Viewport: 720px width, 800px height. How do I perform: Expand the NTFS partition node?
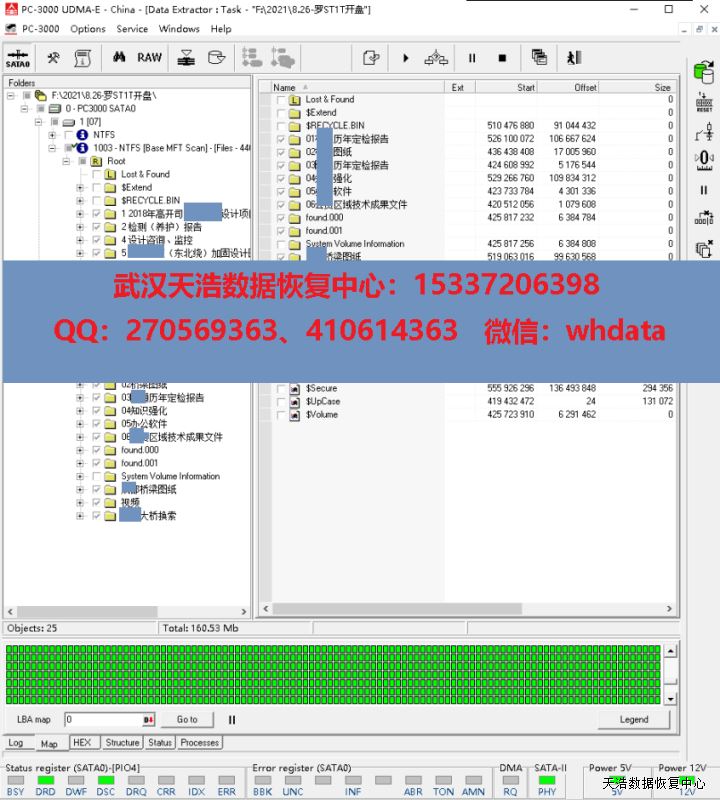(x=52, y=135)
